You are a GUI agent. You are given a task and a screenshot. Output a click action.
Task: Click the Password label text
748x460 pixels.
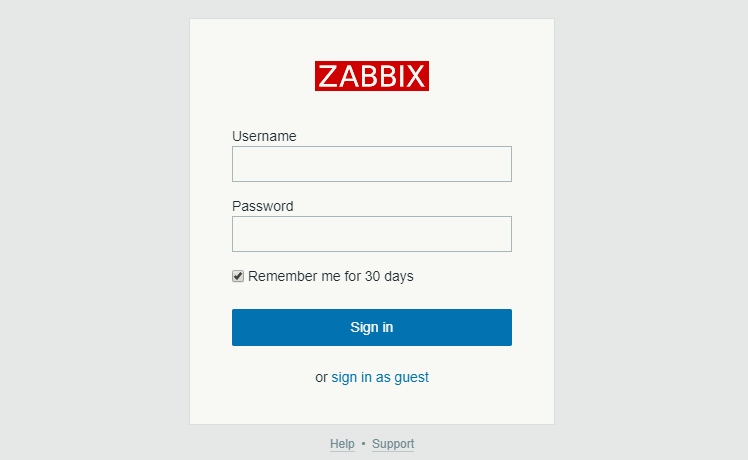(x=263, y=206)
